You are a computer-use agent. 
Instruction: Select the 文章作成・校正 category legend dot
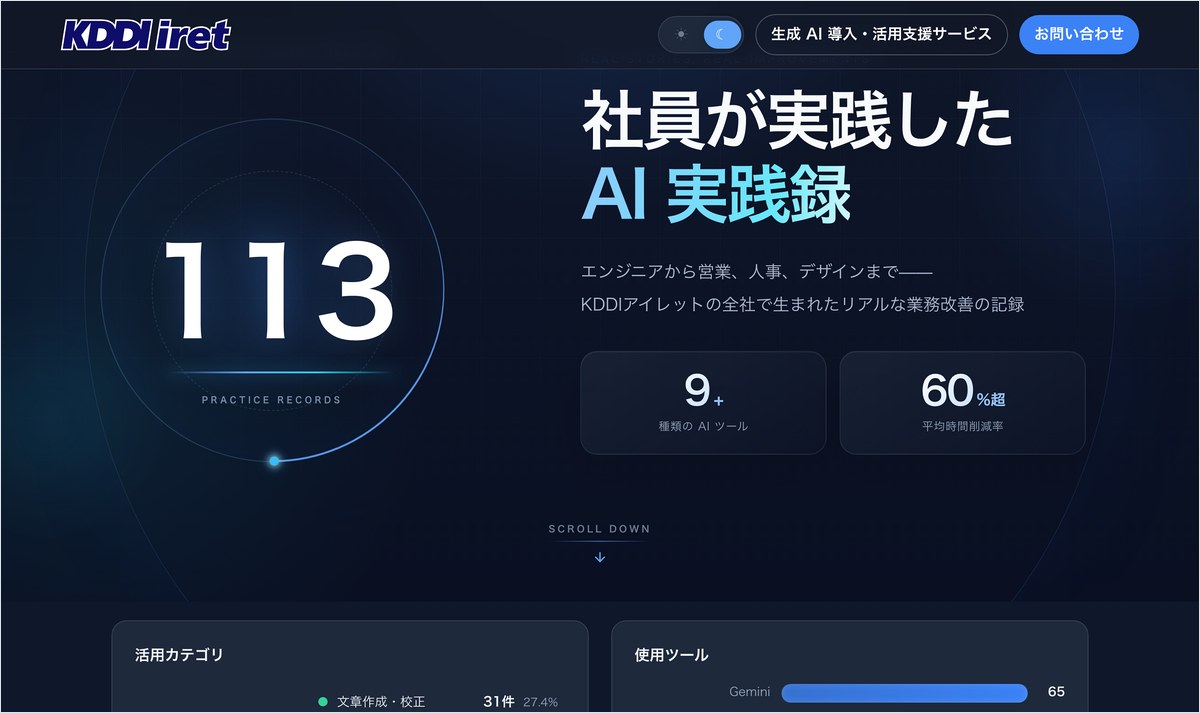[322, 702]
